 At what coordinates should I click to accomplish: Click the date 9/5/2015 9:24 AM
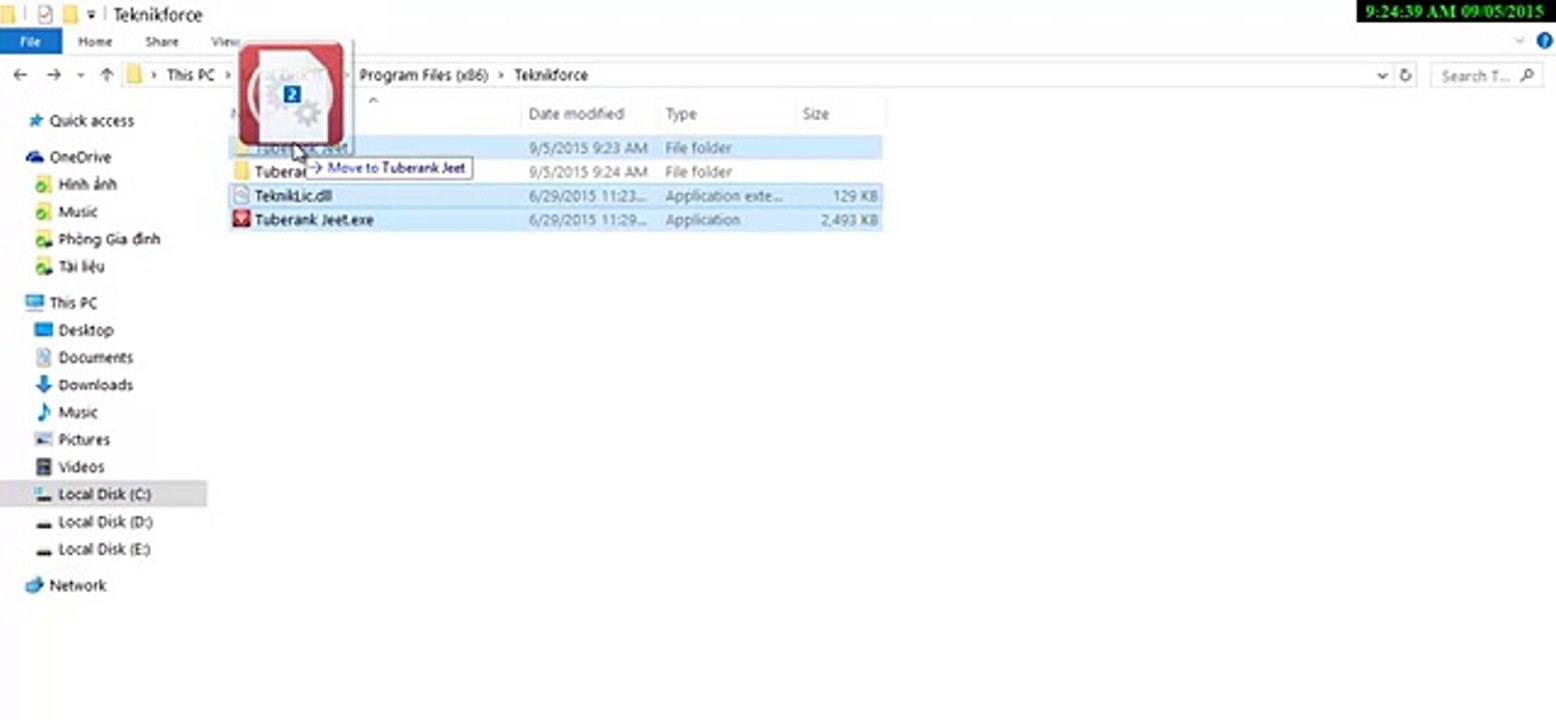(x=588, y=172)
